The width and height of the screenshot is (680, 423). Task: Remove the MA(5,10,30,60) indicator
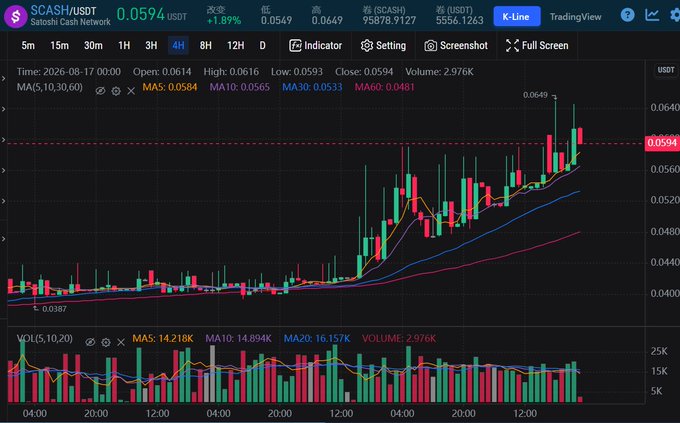click(131, 91)
